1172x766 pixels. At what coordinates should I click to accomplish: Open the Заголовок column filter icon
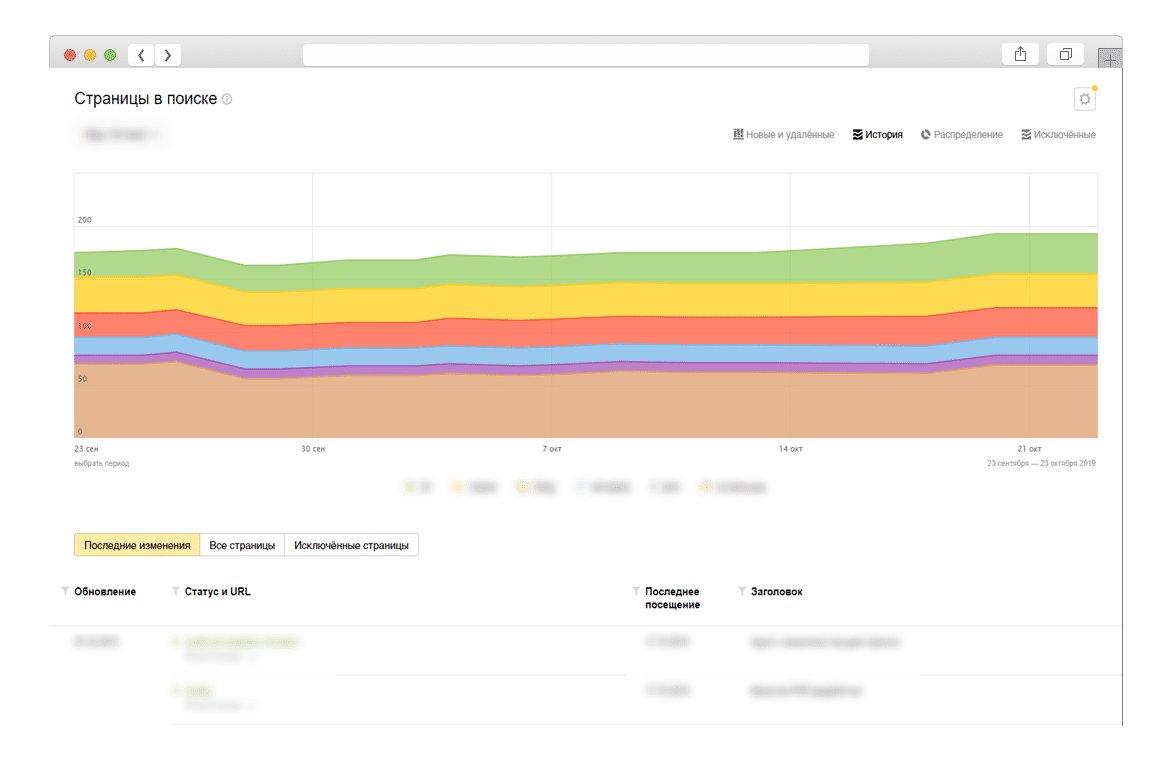[x=742, y=591]
